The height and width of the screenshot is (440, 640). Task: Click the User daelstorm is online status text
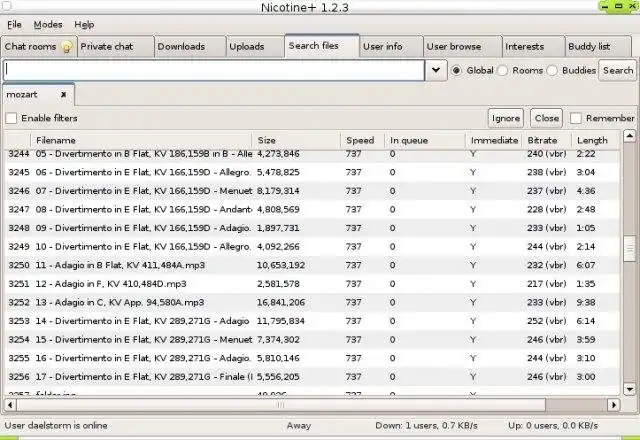point(56,426)
